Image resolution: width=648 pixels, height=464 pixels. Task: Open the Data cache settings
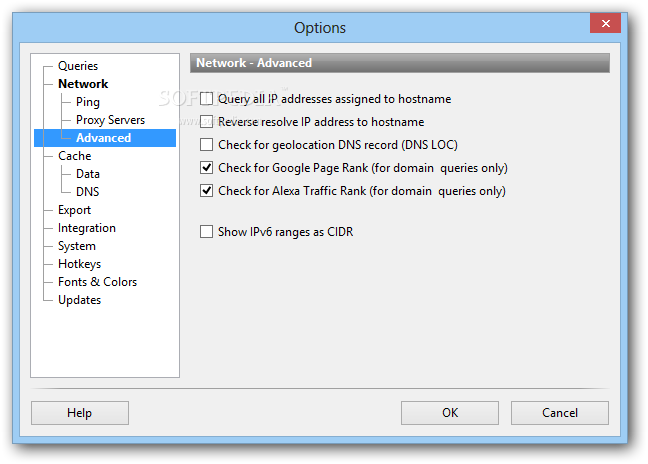click(x=88, y=174)
